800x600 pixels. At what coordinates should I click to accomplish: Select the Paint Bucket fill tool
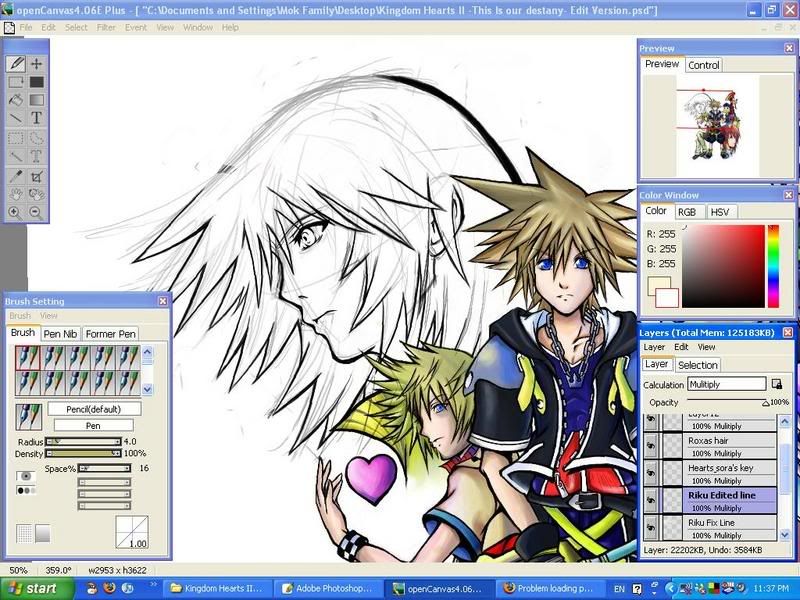16,100
